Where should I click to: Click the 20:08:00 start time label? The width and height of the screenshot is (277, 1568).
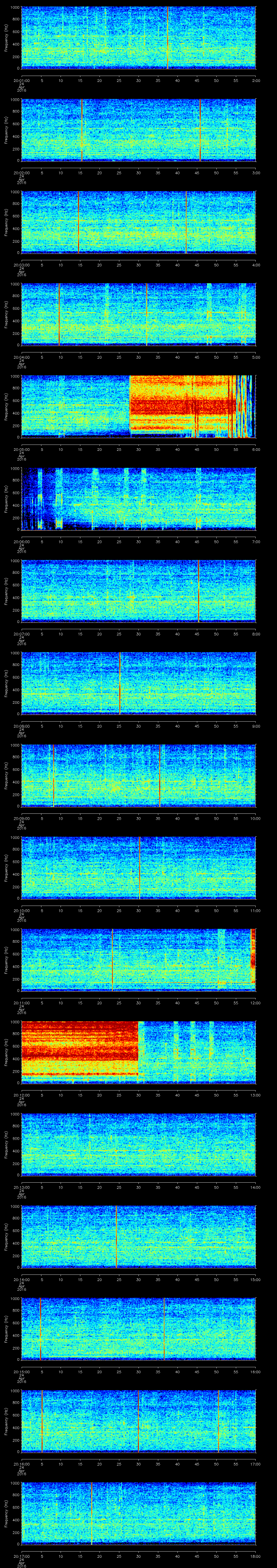point(21,726)
